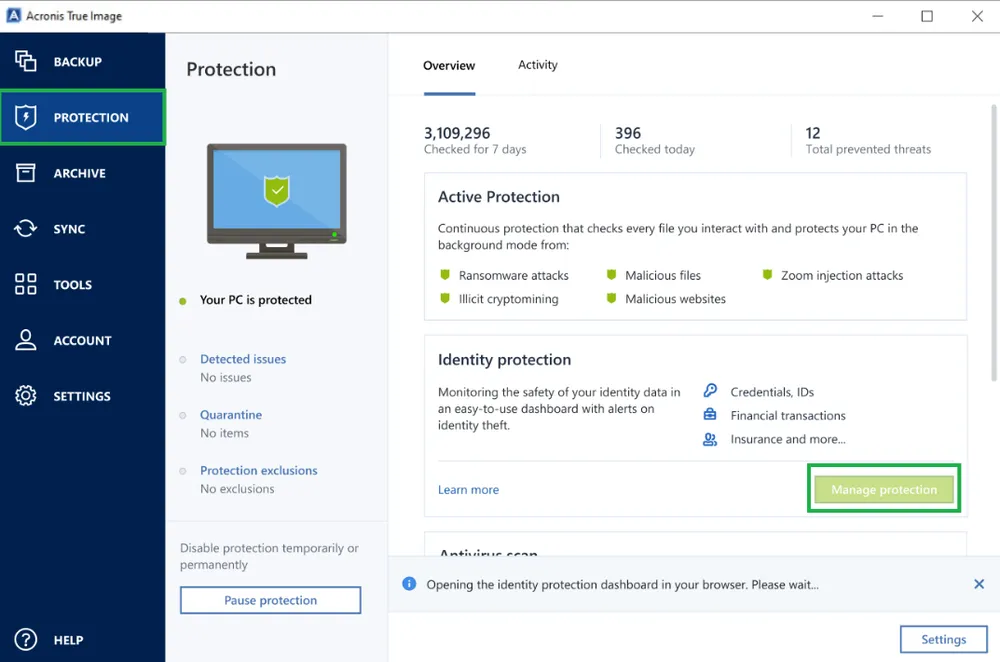Click the Manage protection button
Image resolution: width=1000 pixels, height=662 pixels.
pos(884,490)
